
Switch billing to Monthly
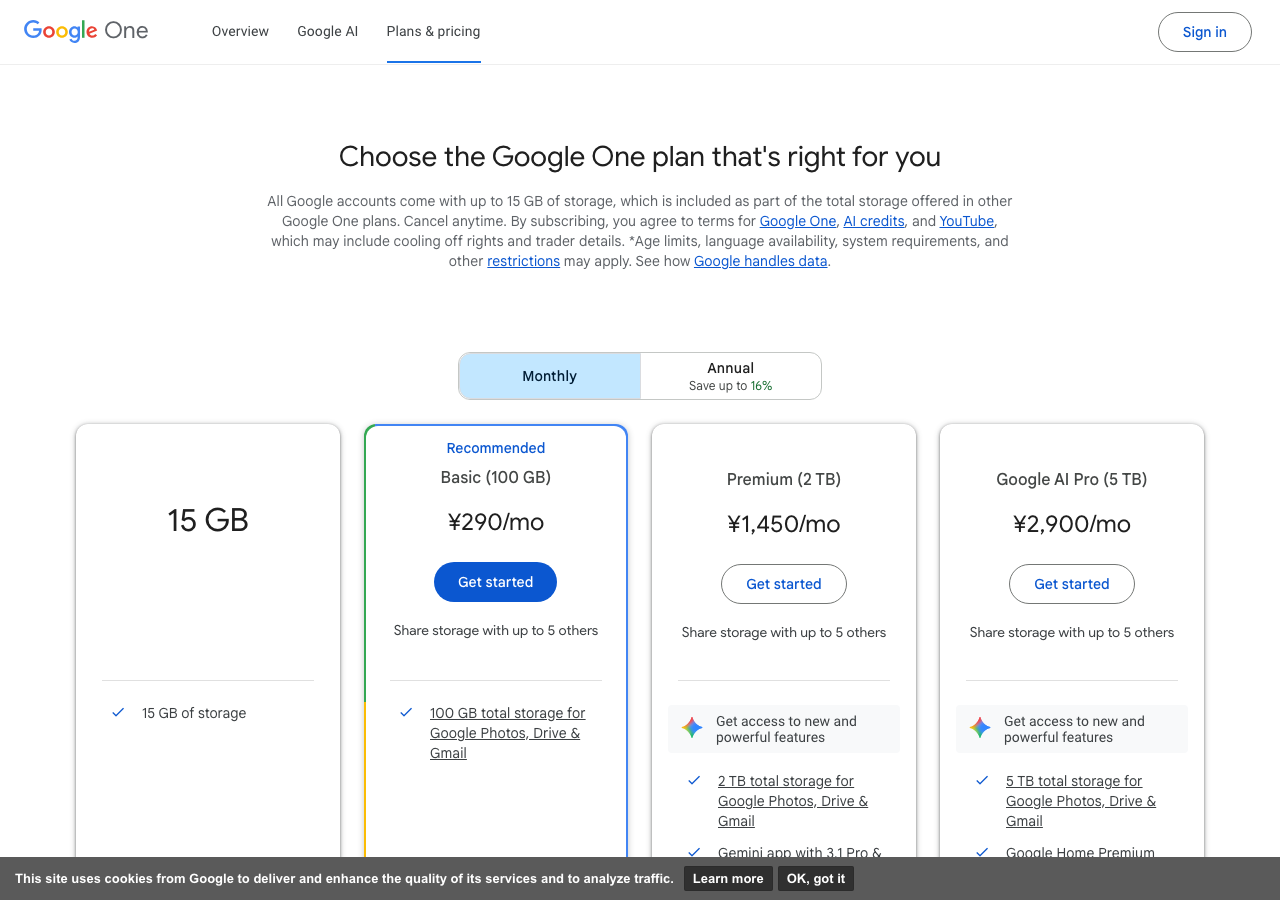[x=549, y=376]
